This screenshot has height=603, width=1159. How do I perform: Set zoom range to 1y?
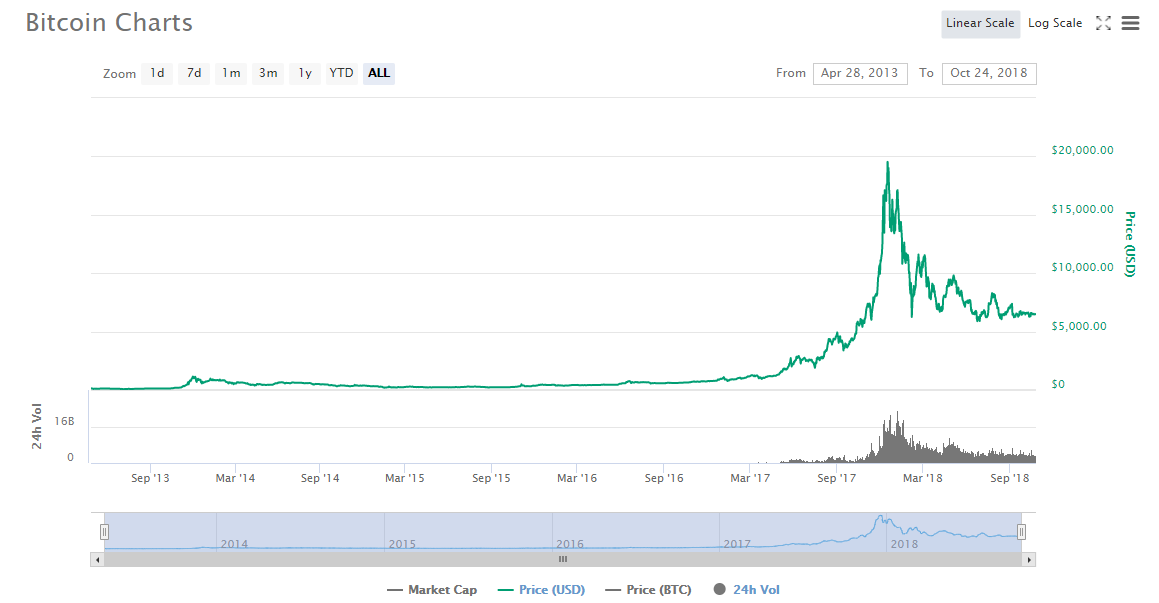[x=305, y=73]
